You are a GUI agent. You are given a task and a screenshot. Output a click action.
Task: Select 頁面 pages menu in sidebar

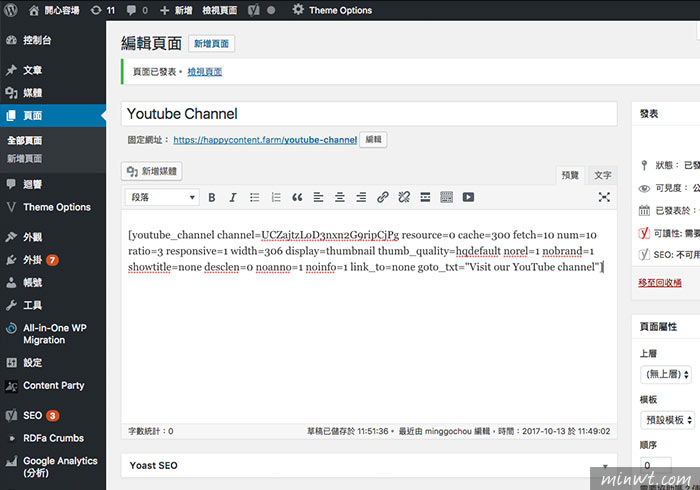(x=53, y=116)
